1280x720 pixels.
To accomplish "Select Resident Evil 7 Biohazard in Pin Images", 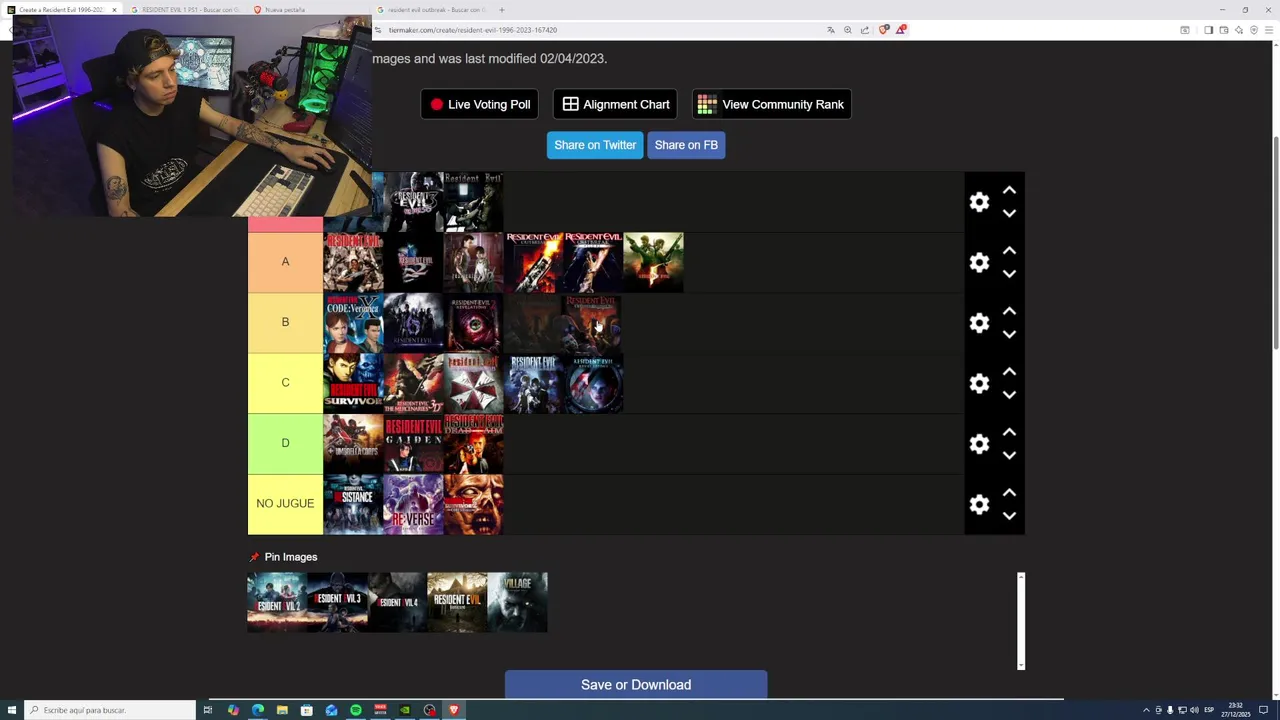I will 457,602.
